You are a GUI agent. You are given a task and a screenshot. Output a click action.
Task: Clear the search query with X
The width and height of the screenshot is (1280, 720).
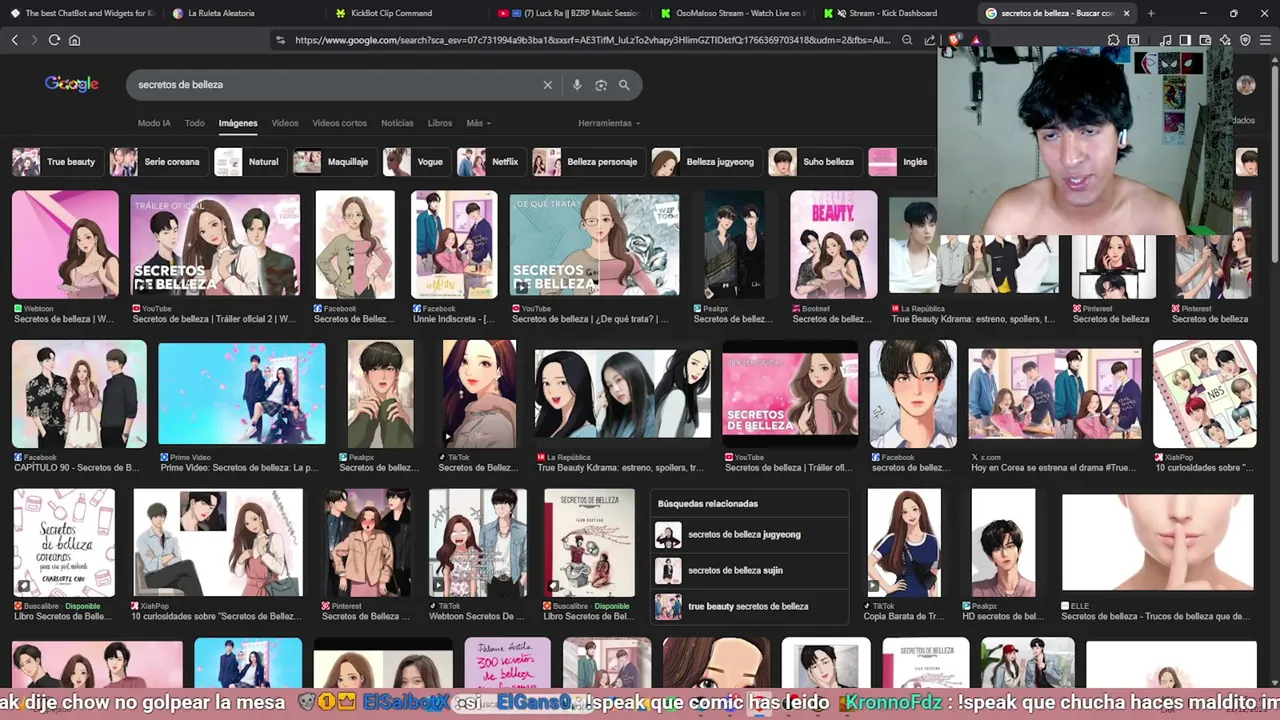pyautogui.click(x=547, y=85)
